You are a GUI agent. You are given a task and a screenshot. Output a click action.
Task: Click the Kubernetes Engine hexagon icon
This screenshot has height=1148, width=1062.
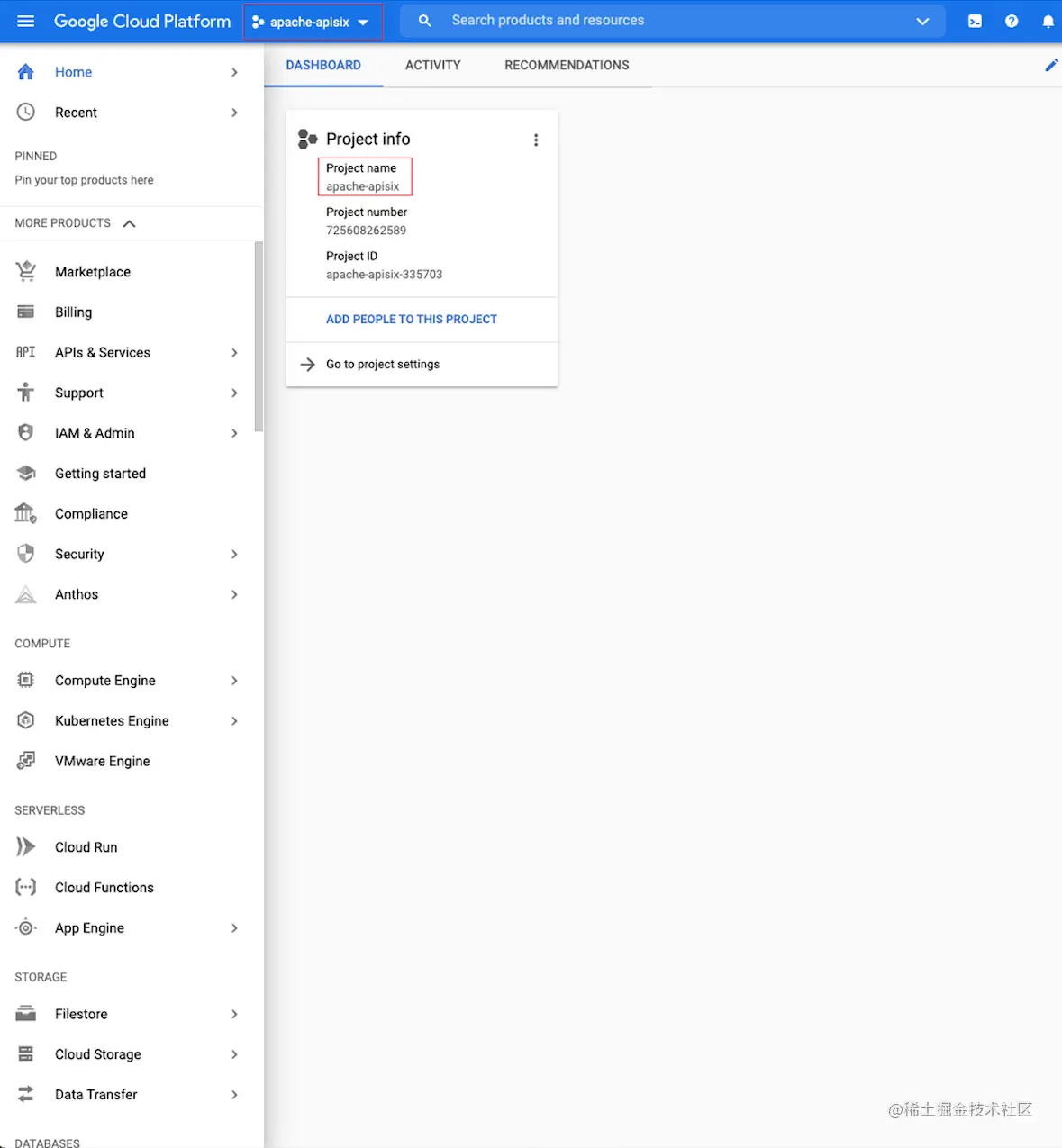[26, 720]
